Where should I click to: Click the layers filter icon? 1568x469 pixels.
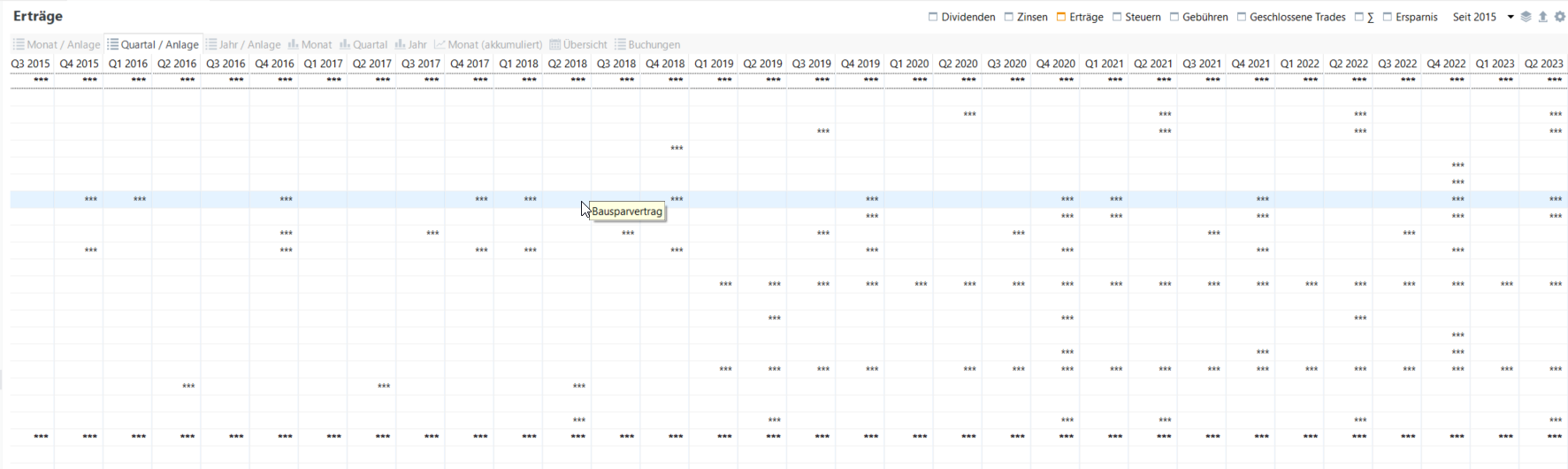tap(1526, 17)
